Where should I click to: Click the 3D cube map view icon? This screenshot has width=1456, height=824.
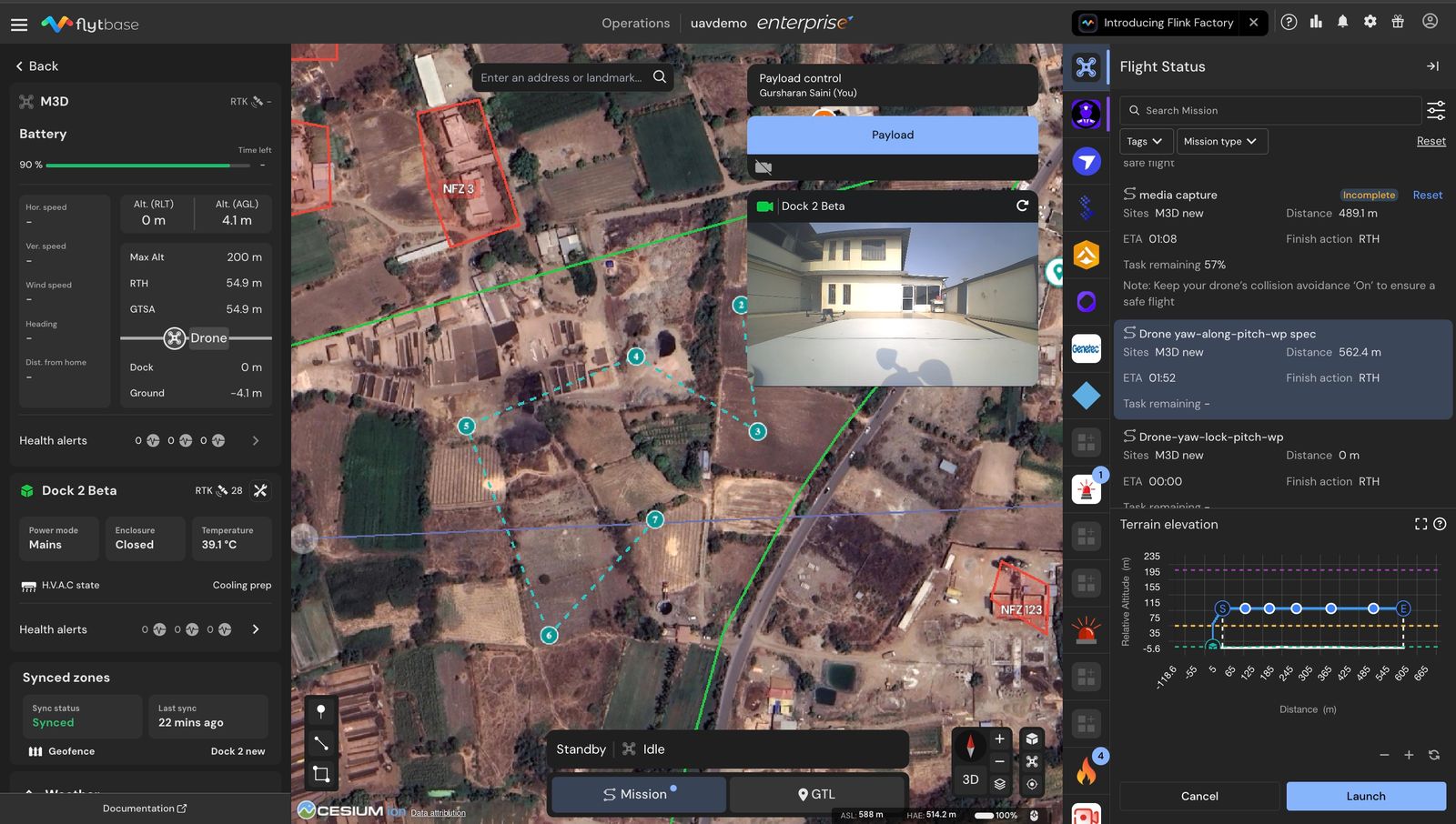point(1032,739)
